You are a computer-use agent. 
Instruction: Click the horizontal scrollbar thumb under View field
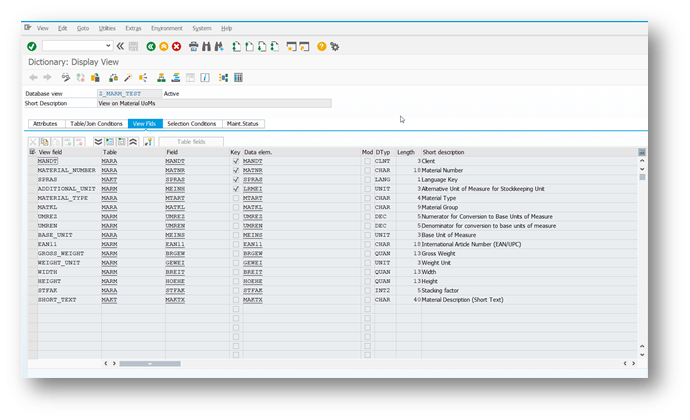coord(150,364)
